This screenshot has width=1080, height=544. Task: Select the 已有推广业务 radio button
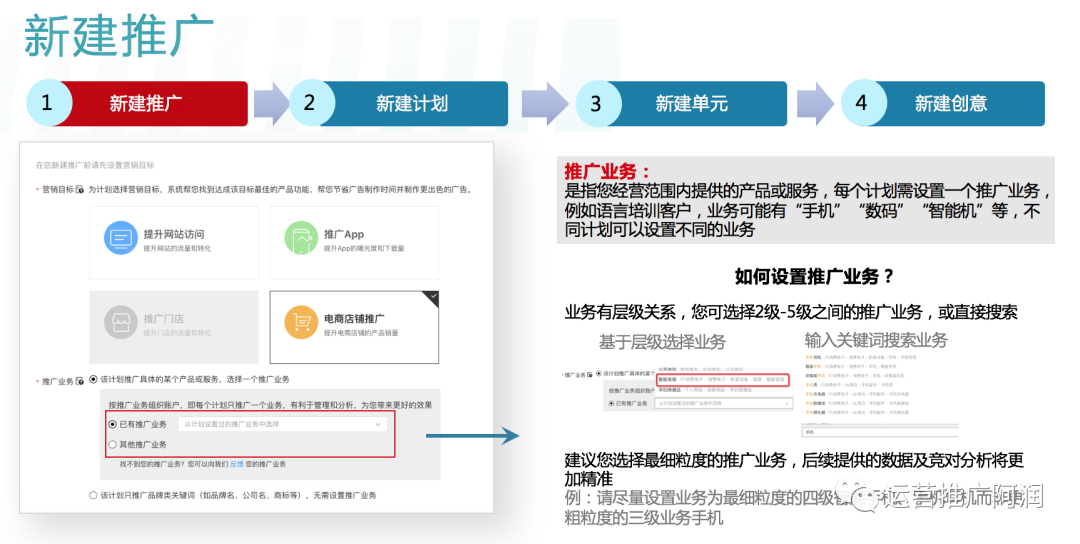[x=112, y=424]
